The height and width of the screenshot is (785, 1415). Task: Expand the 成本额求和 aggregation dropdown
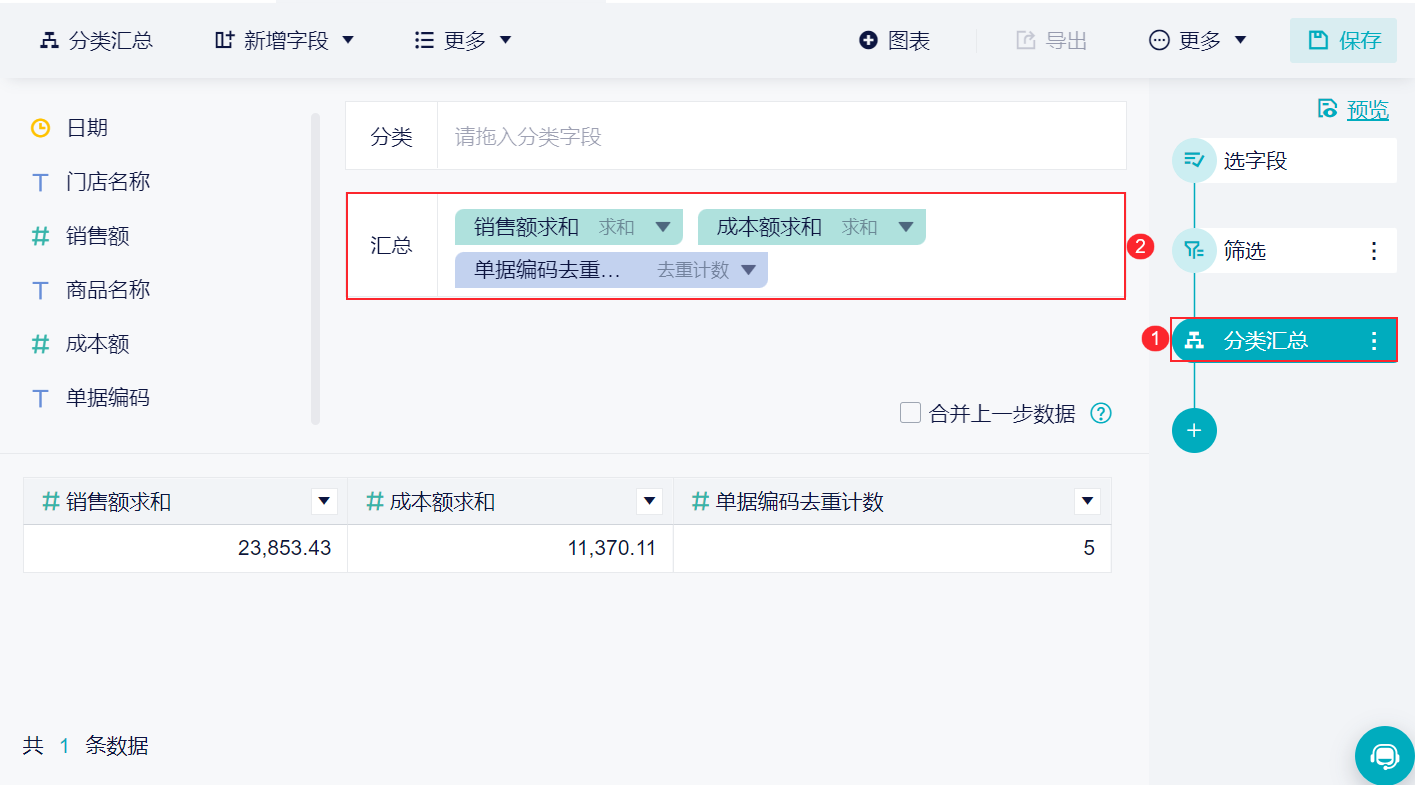tap(905, 227)
